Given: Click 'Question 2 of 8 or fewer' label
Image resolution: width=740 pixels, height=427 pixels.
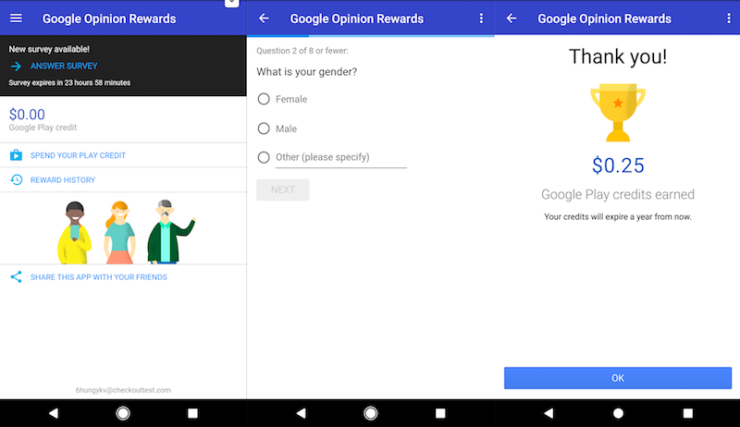Looking at the screenshot, I should tap(303, 51).
